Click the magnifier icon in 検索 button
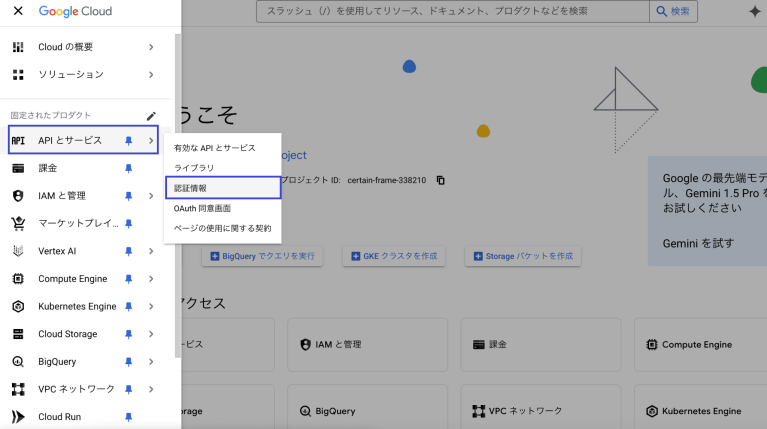The image size is (767, 429). click(661, 11)
